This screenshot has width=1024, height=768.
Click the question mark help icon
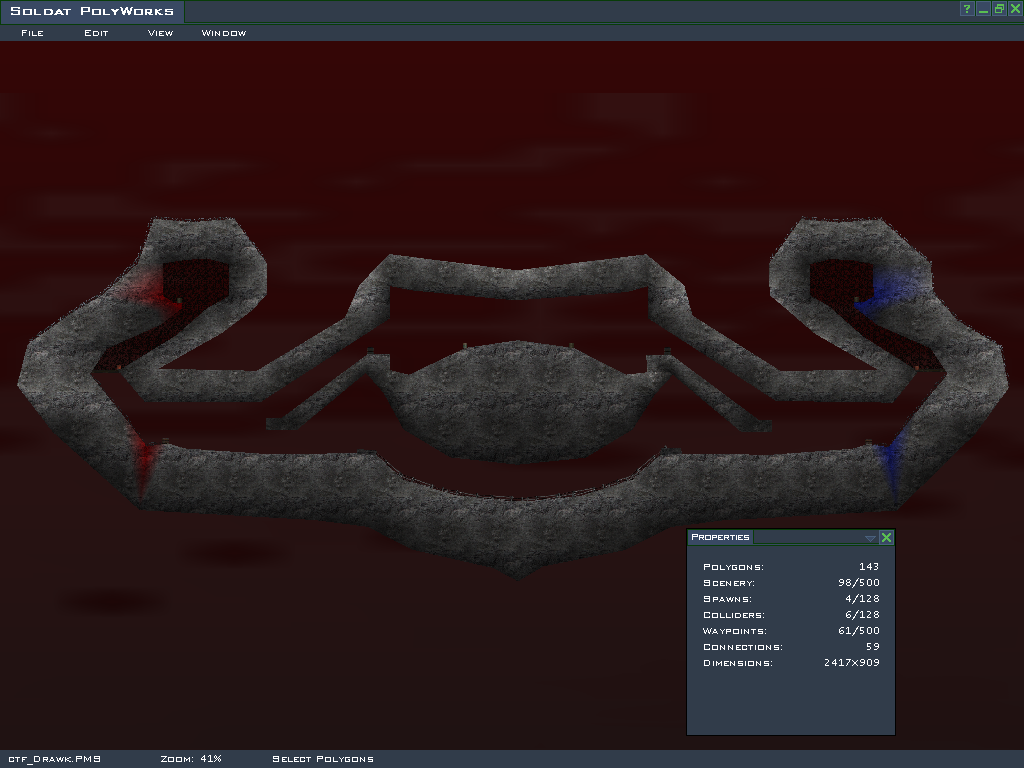click(x=967, y=9)
